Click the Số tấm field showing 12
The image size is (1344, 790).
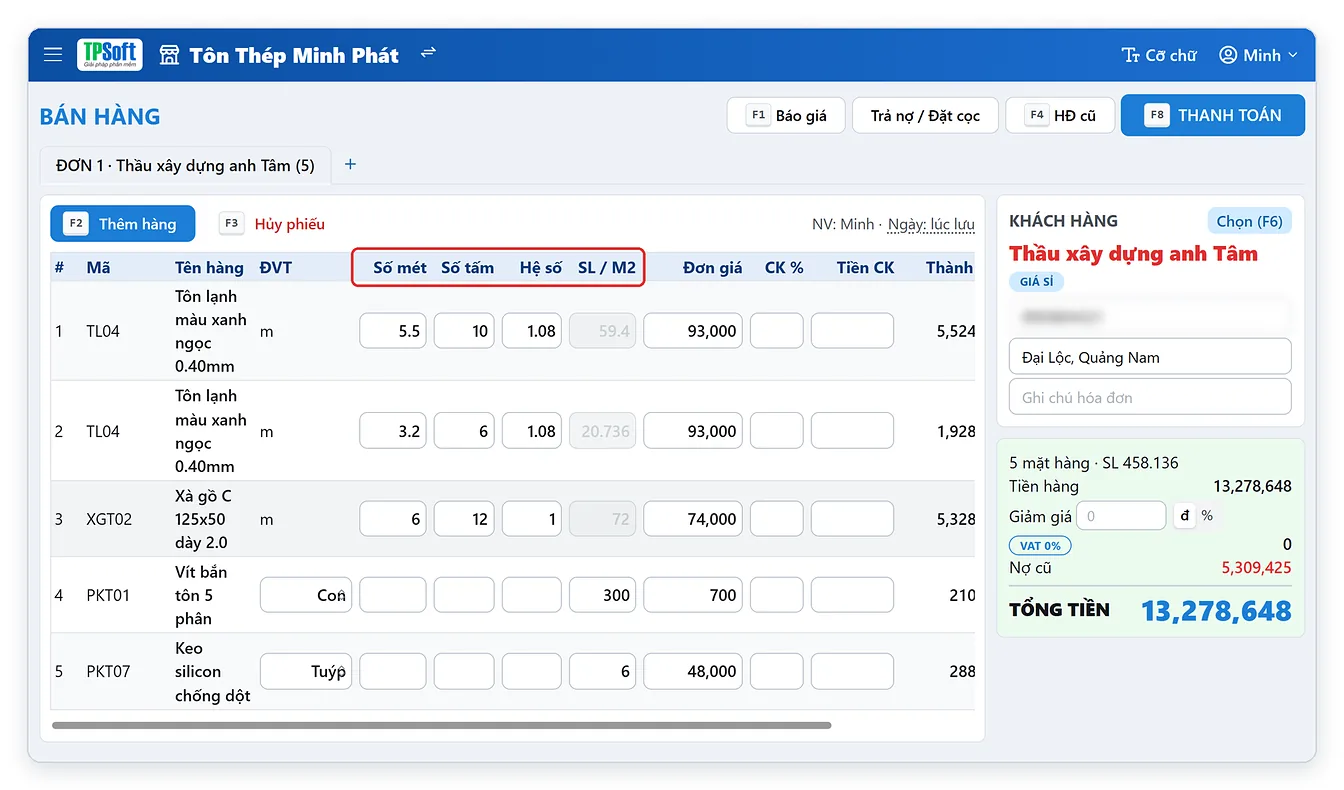(464, 519)
